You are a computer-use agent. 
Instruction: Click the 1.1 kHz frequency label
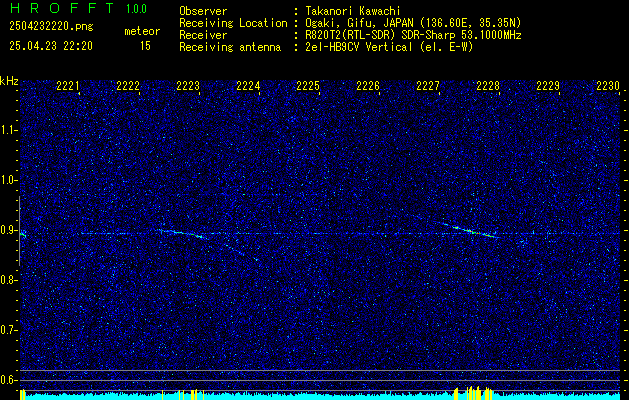pyautogui.click(x=8, y=130)
